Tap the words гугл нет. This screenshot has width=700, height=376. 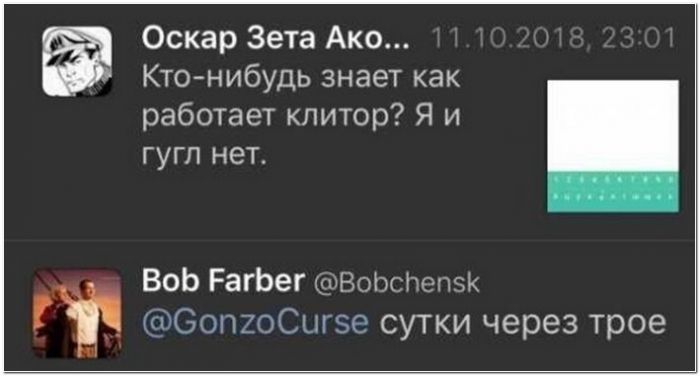click(204, 155)
